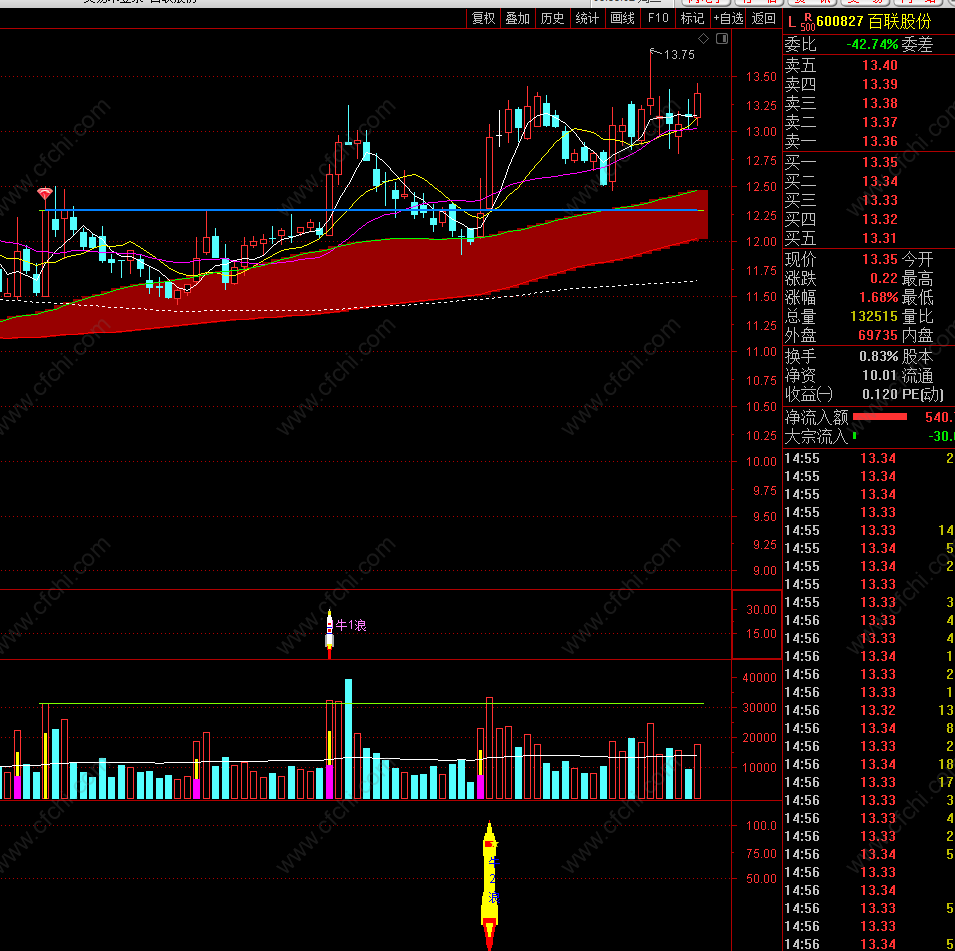
Task: Click the 收益(一) 0.120 earnings value
Action: click(x=880, y=394)
